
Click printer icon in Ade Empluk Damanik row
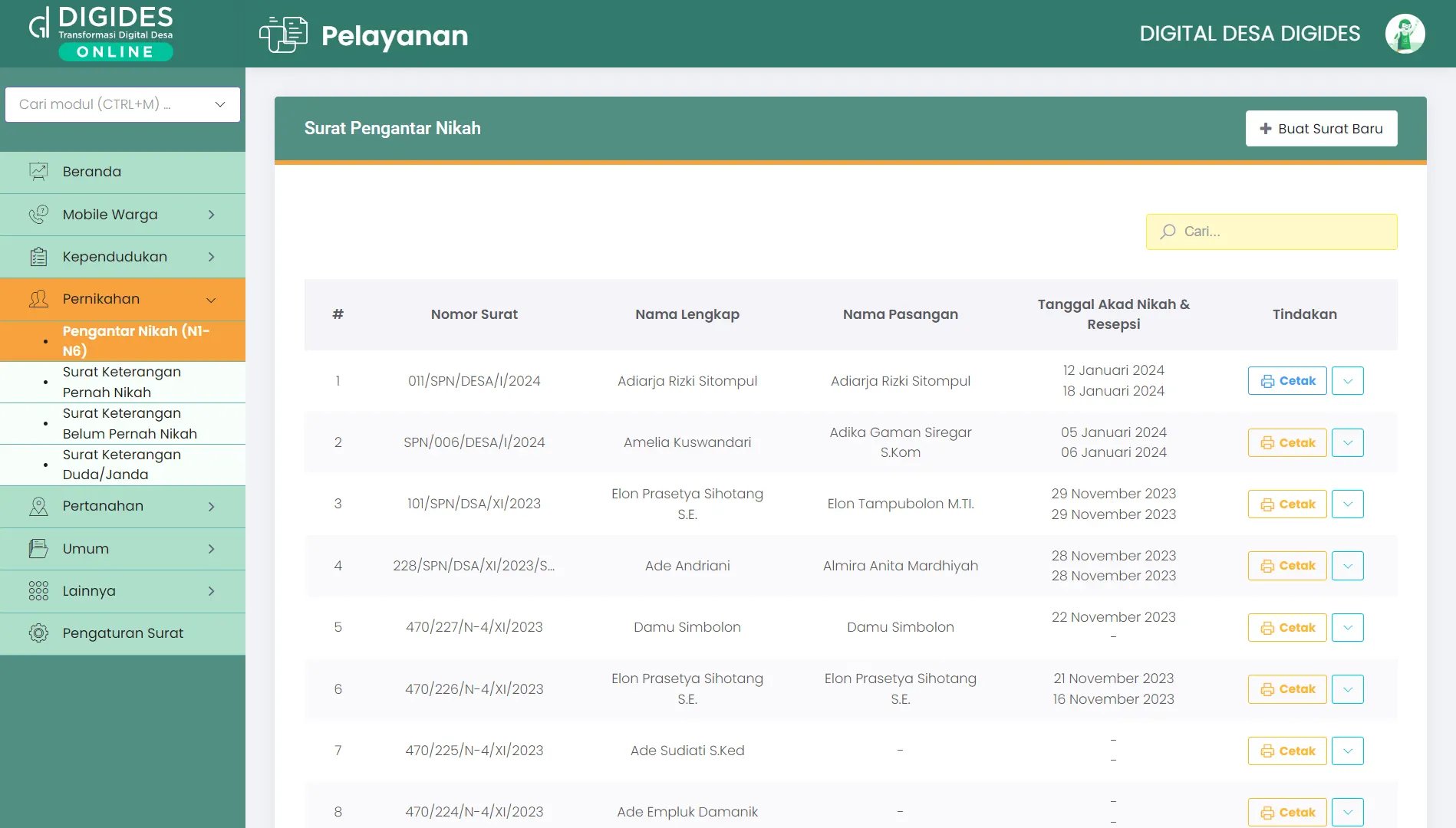(x=1267, y=813)
